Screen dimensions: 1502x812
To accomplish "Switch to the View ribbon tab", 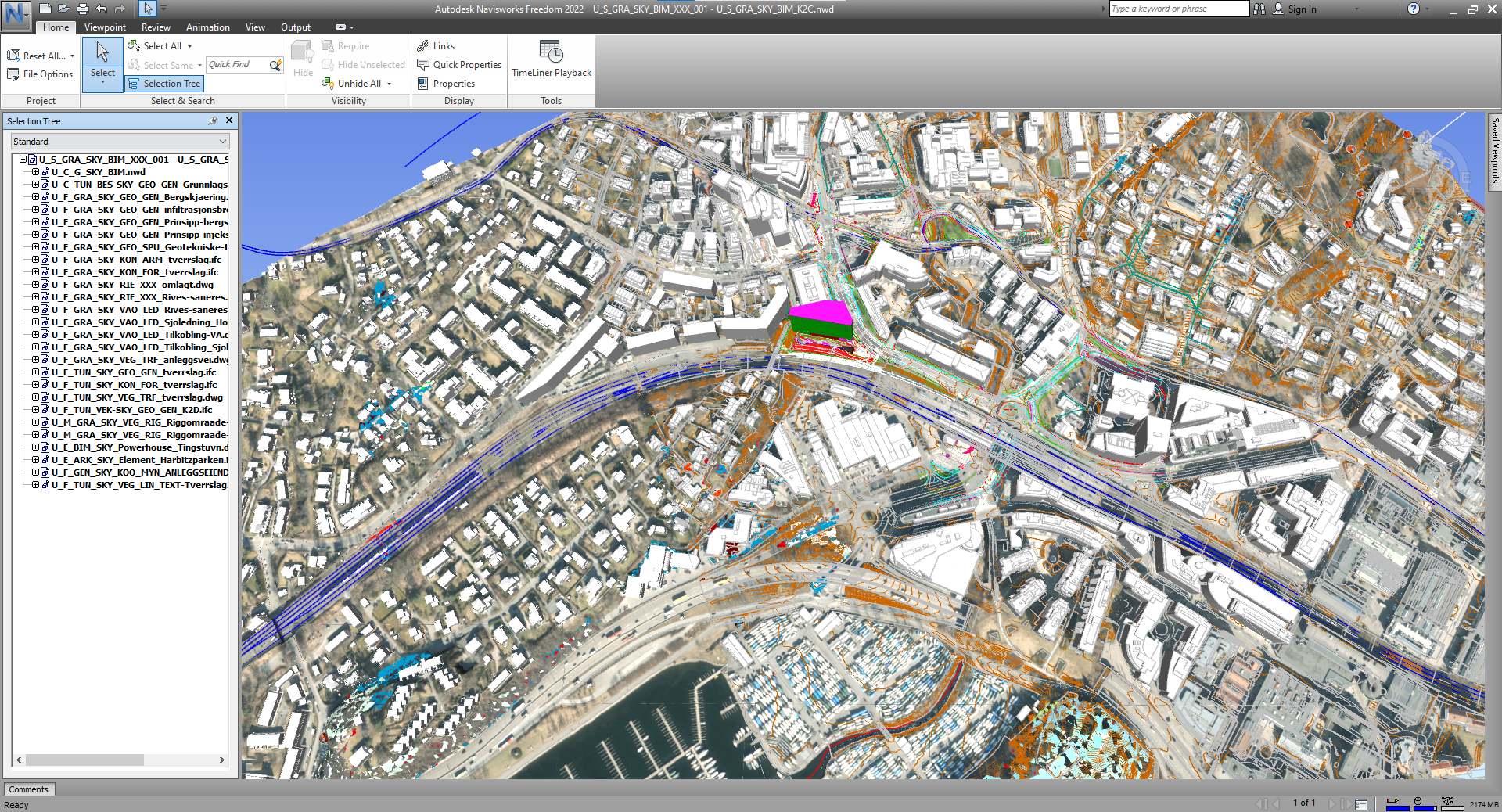I will (x=255, y=27).
